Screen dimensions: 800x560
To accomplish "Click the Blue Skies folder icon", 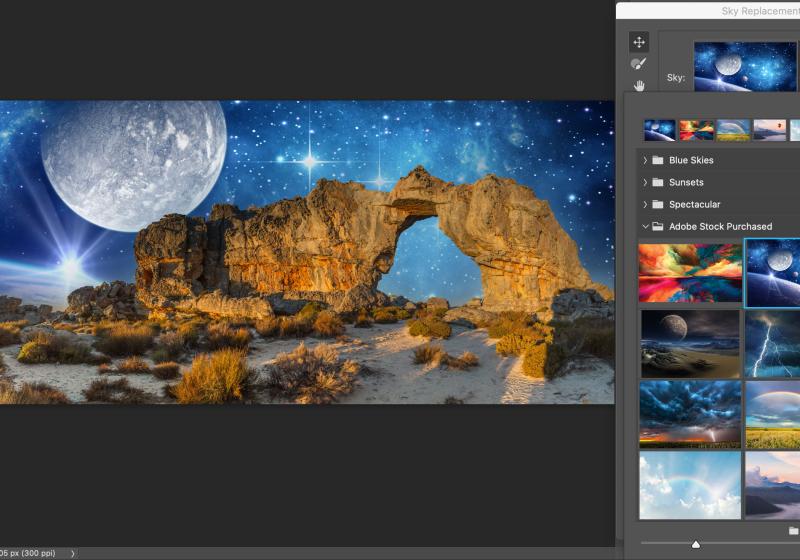I will pyautogui.click(x=658, y=160).
